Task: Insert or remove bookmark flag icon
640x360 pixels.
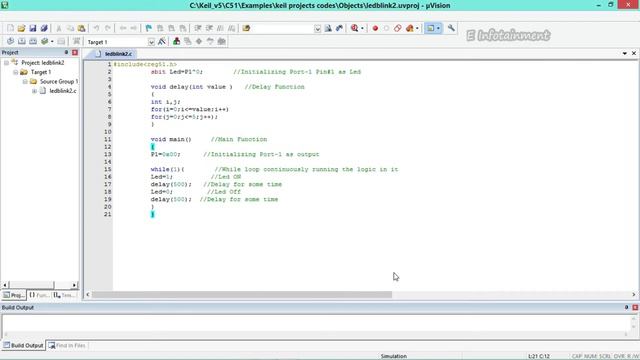Action: (x=149, y=28)
